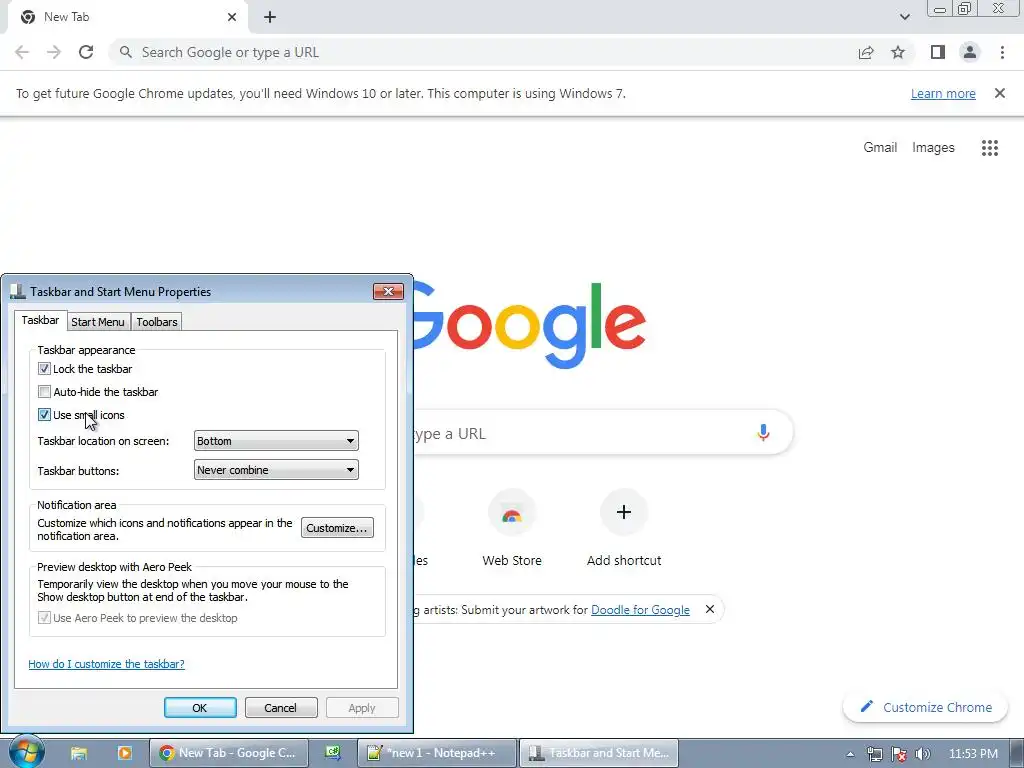Click the taskbar clock showing 11:53 PM

973,754
